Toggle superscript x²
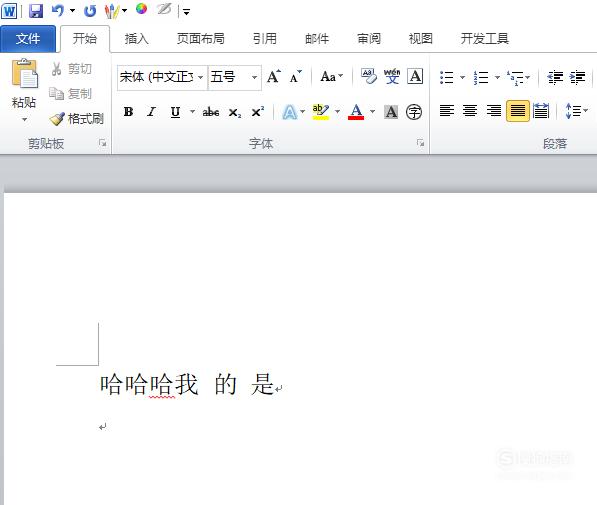The height and width of the screenshot is (505, 597). click(x=258, y=112)
